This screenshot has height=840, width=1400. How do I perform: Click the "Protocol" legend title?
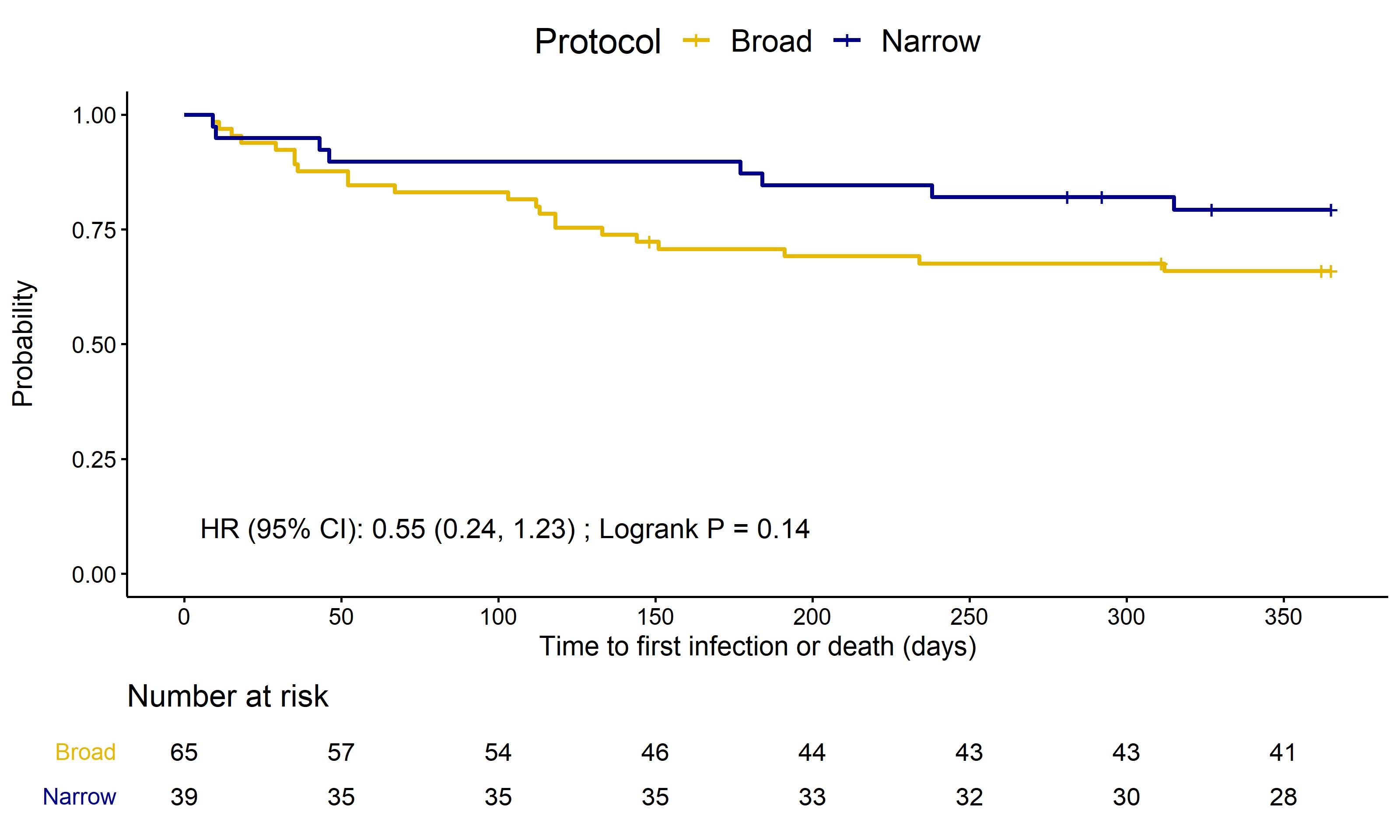[x=597, y=42]
